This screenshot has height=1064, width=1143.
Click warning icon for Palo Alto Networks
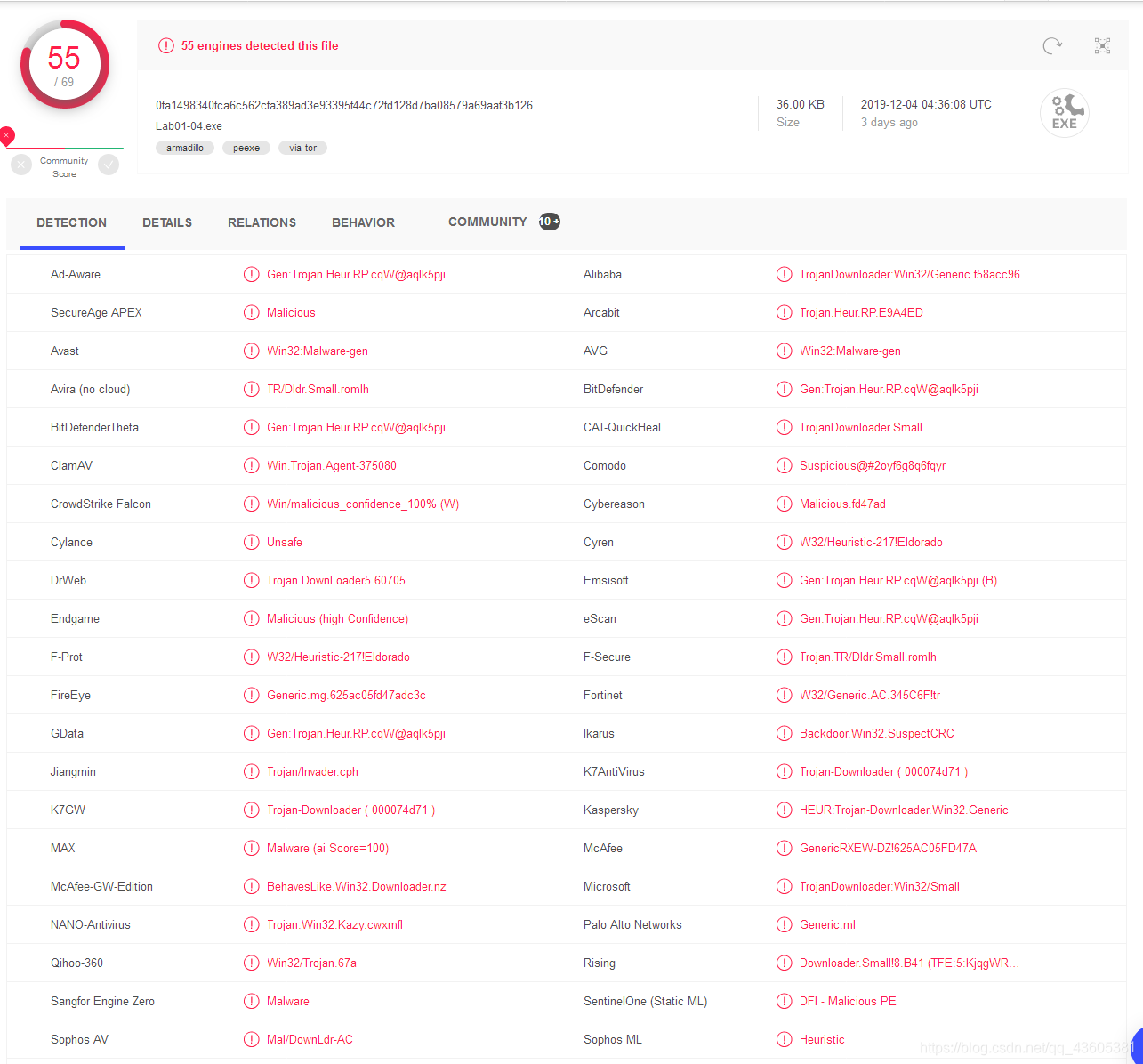[784, 924]
